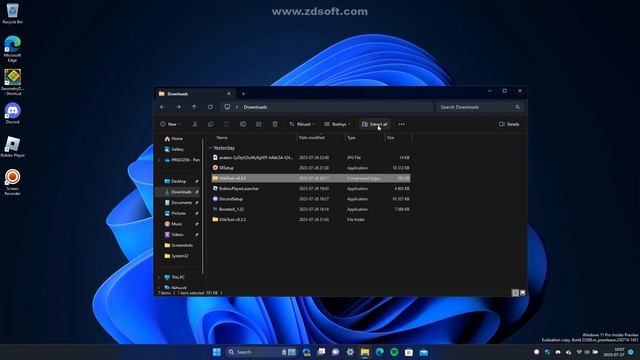Open the New item dropdown
640x360 pixels.
point(171,124)
